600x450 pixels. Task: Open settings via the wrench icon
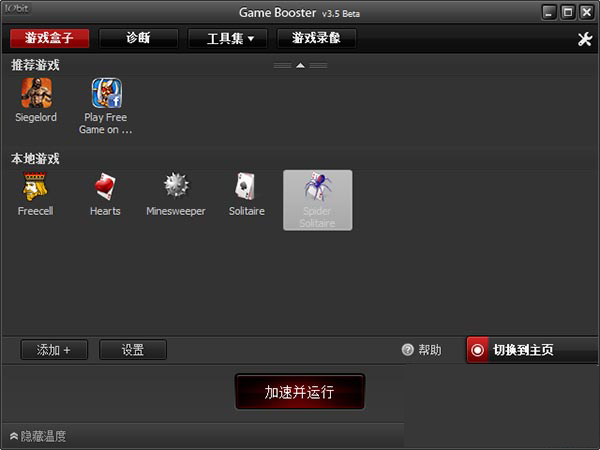pos(585,39)
